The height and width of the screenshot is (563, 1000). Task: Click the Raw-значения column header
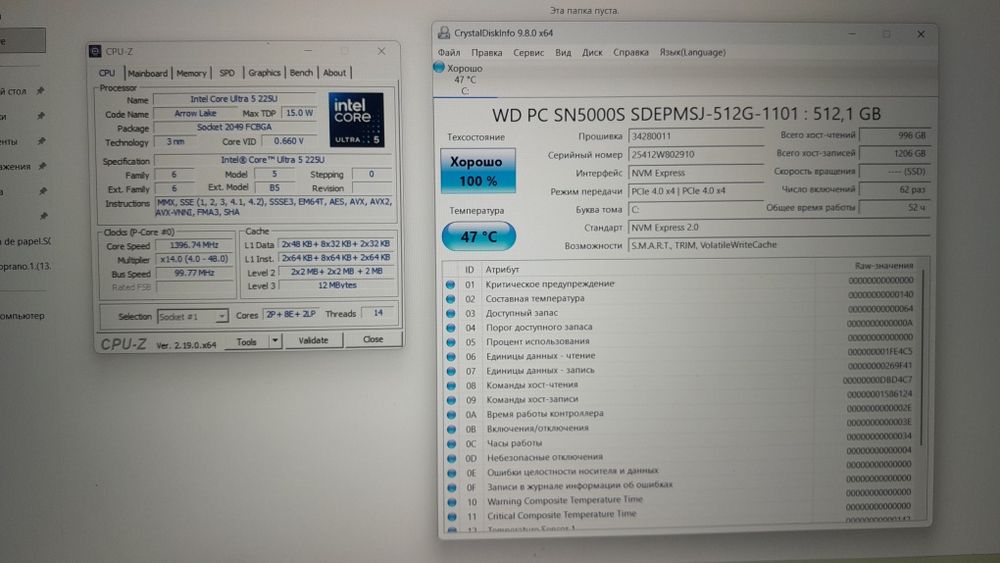[883, 265]
